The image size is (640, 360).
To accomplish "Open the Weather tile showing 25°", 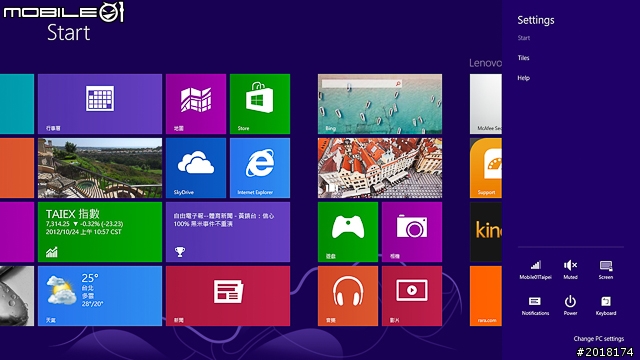I will point(100,296).
